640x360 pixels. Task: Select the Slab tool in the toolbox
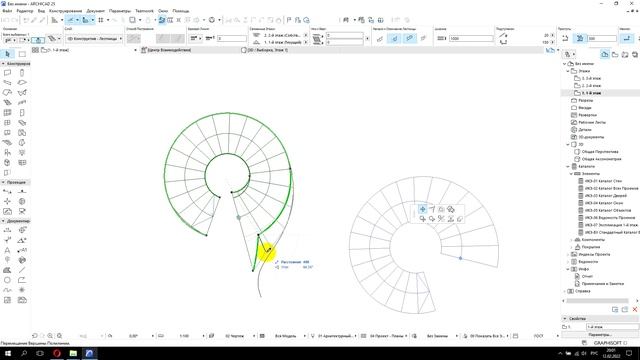click(x=22, y=83)
